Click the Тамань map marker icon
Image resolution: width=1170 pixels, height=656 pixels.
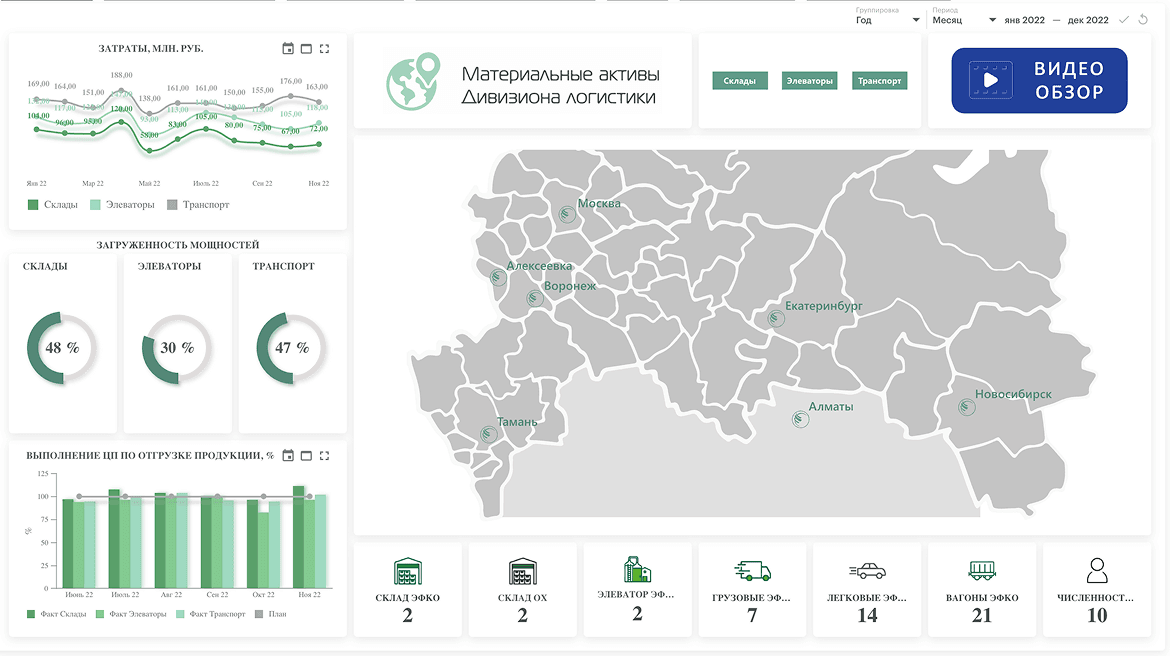click(x=489, y=434)
